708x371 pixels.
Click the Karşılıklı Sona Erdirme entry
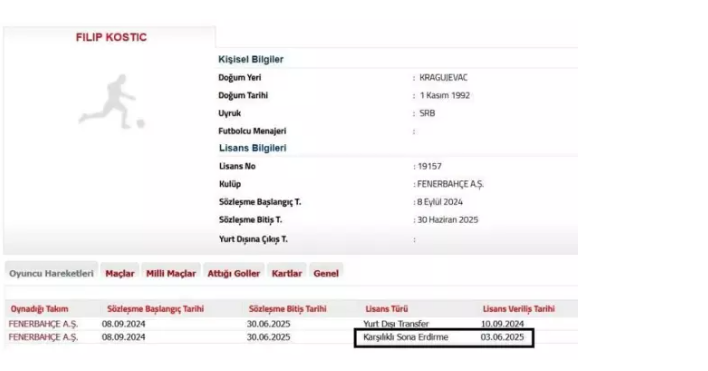pyautogui.click(x=405, y=337)
